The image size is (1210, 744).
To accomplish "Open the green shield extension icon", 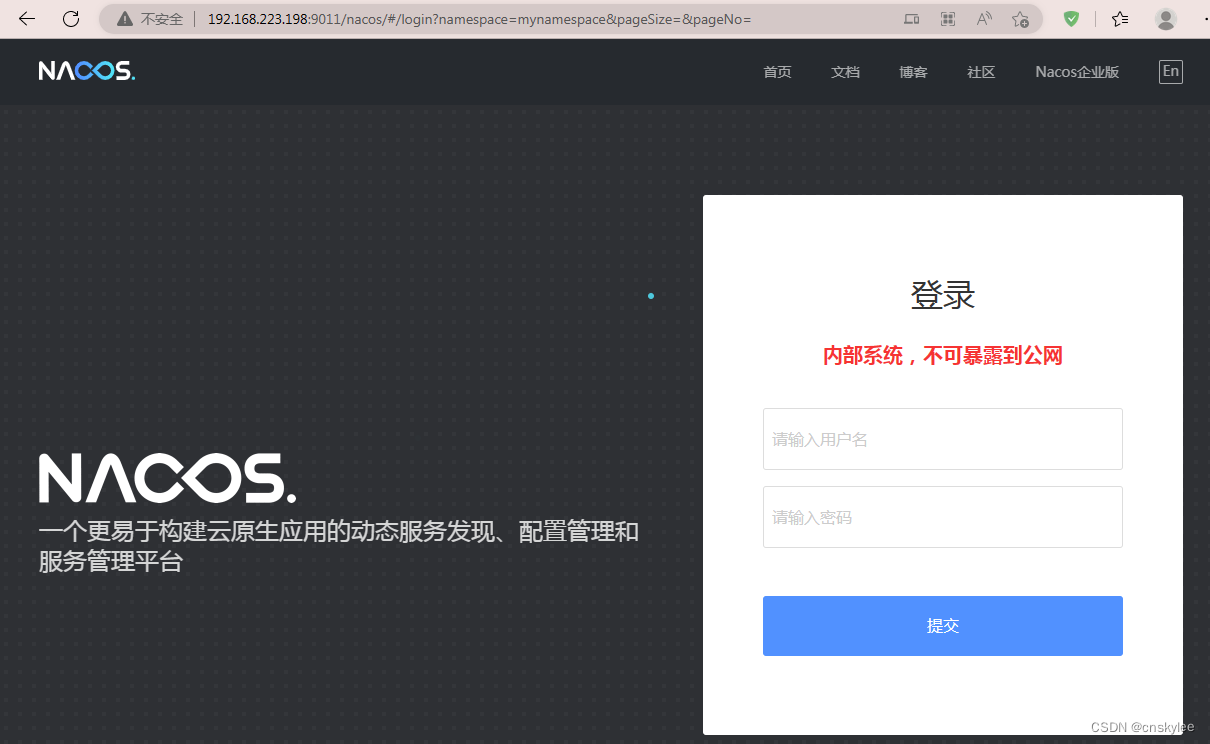I will point(1071,19).
